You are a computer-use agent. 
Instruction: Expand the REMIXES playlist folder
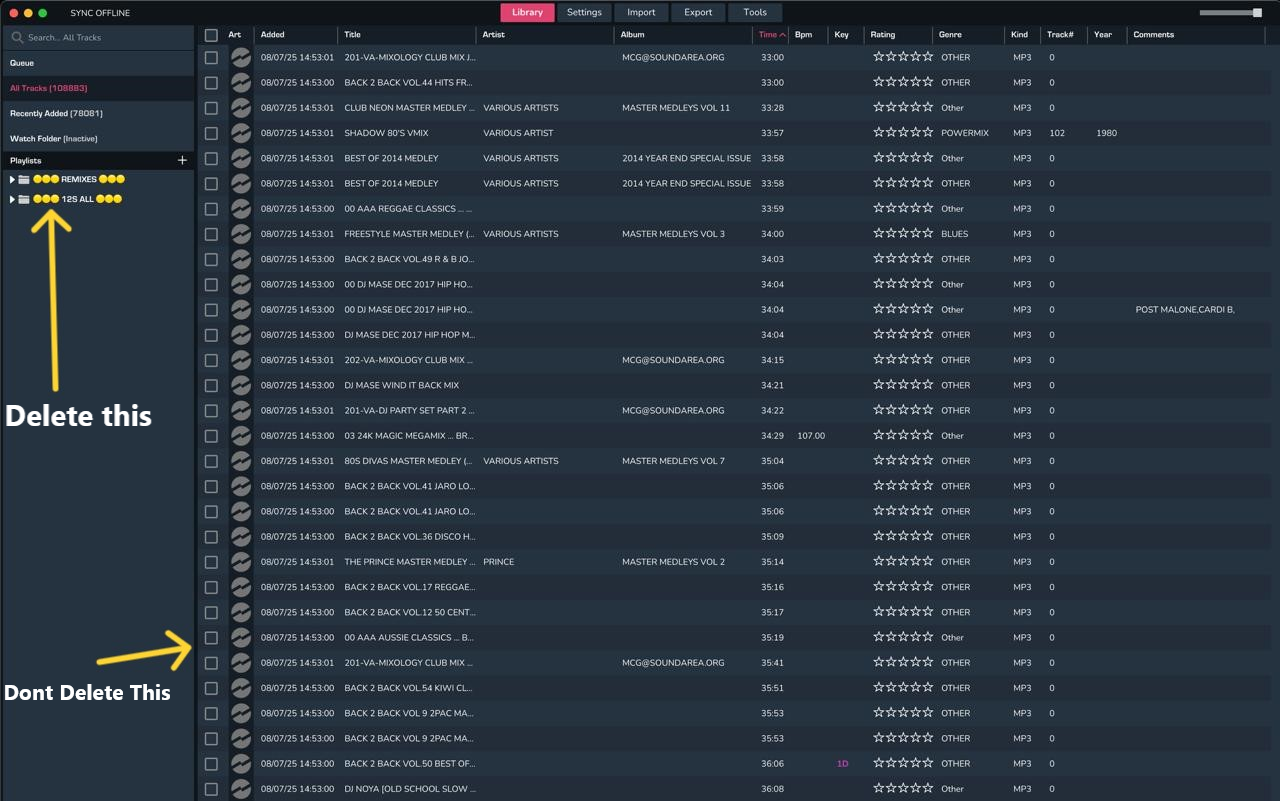point(12,180)
